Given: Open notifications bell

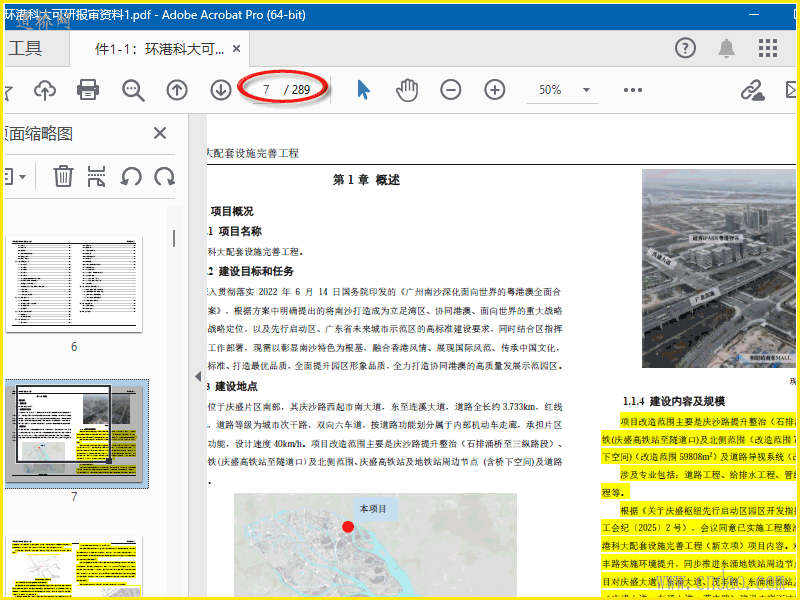Looking at the screenshot, I should pyautogui.click(x=727, y=48).
